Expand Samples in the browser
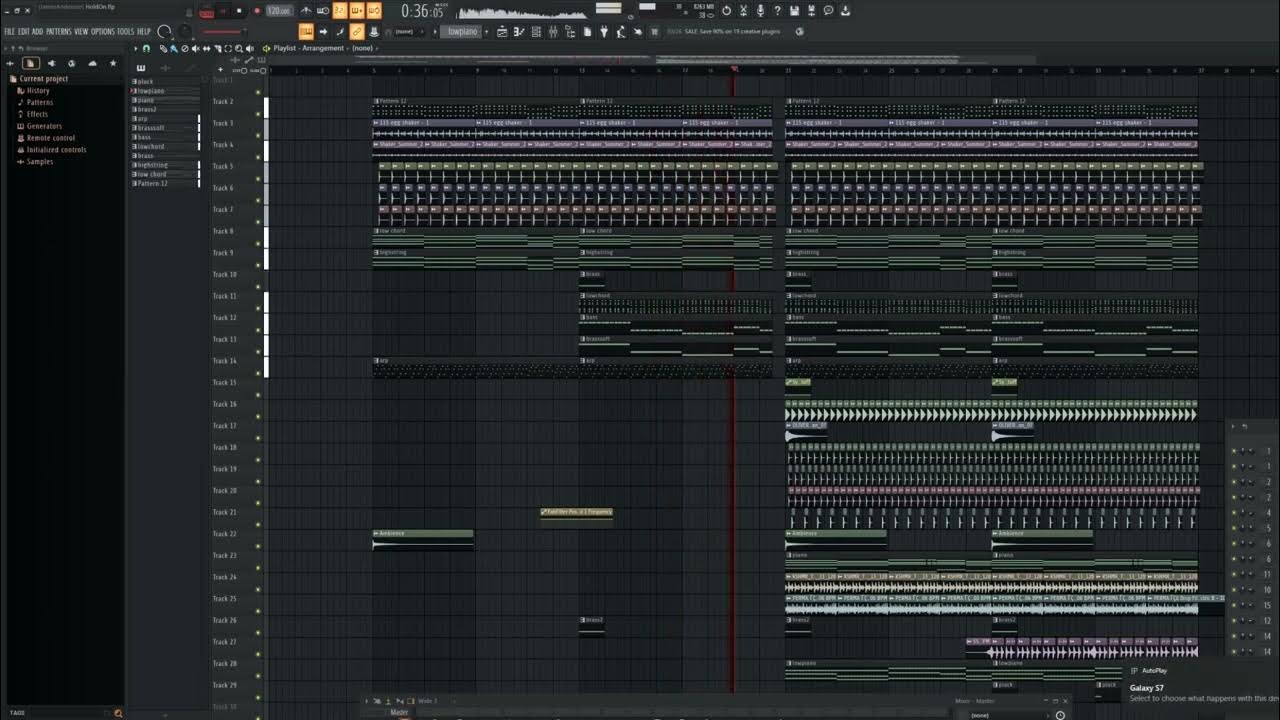 (39, 162)
